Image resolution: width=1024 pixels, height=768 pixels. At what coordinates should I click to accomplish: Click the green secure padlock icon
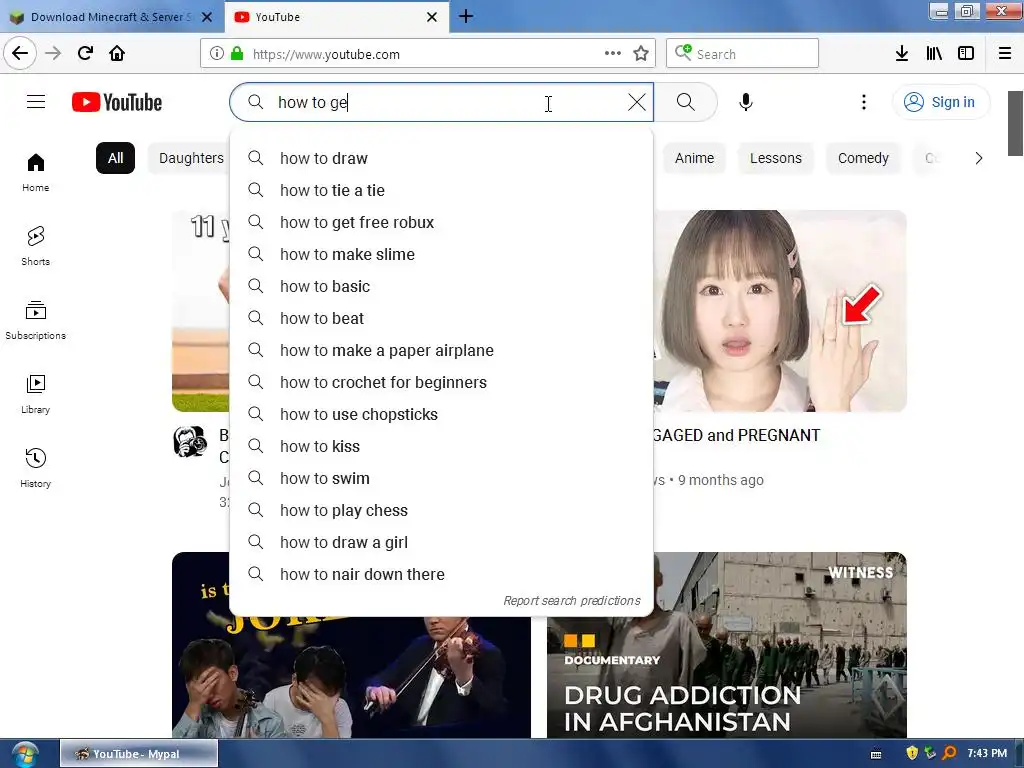pyautogui.click(x=237, y=54)
